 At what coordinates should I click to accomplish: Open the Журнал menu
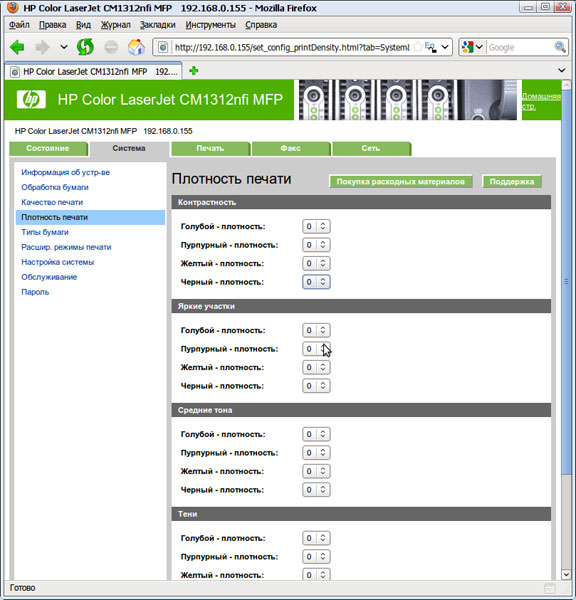(x=116, y=25)
